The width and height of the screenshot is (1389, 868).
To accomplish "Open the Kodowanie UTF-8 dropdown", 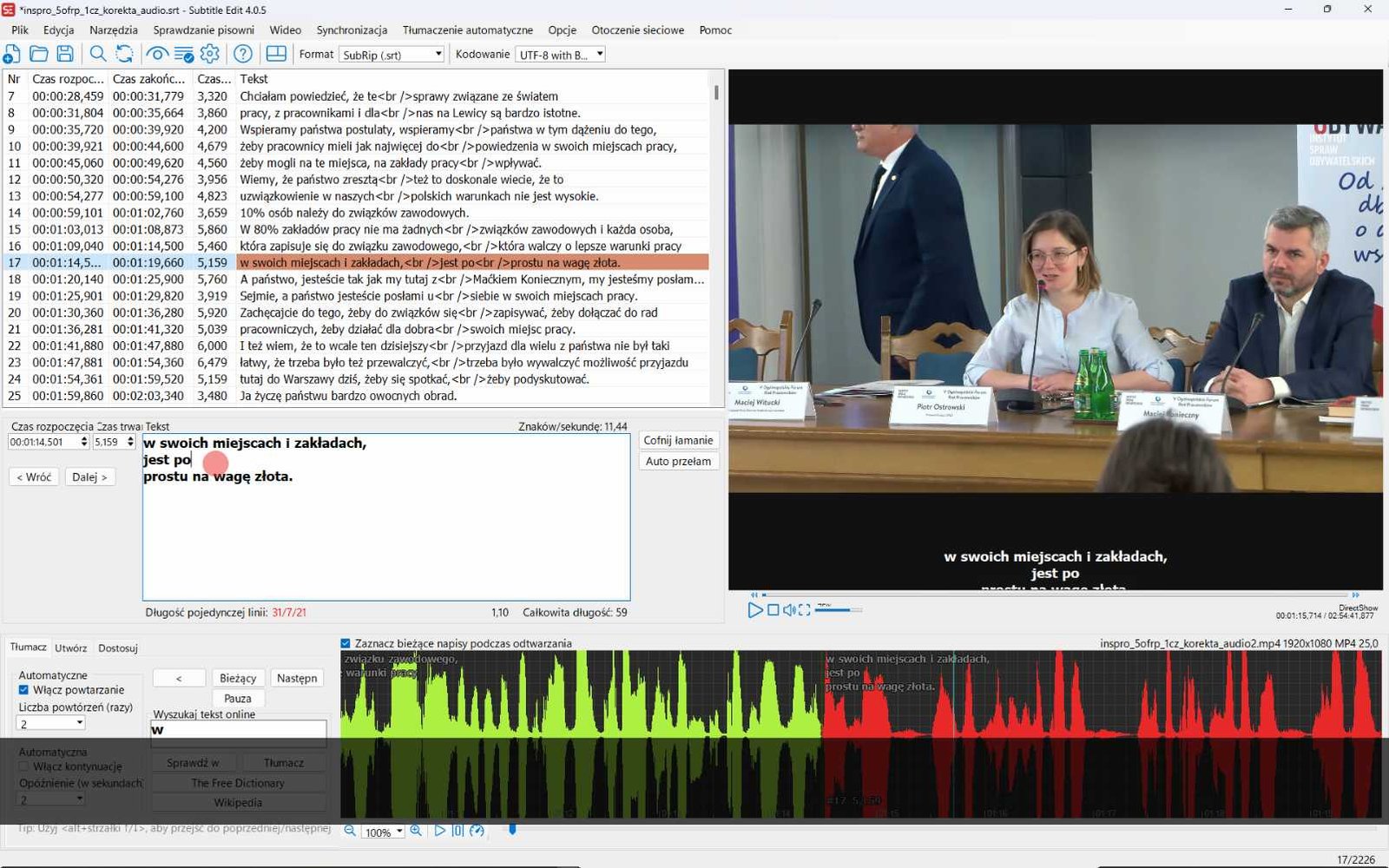I will click(x=560, y=55).
